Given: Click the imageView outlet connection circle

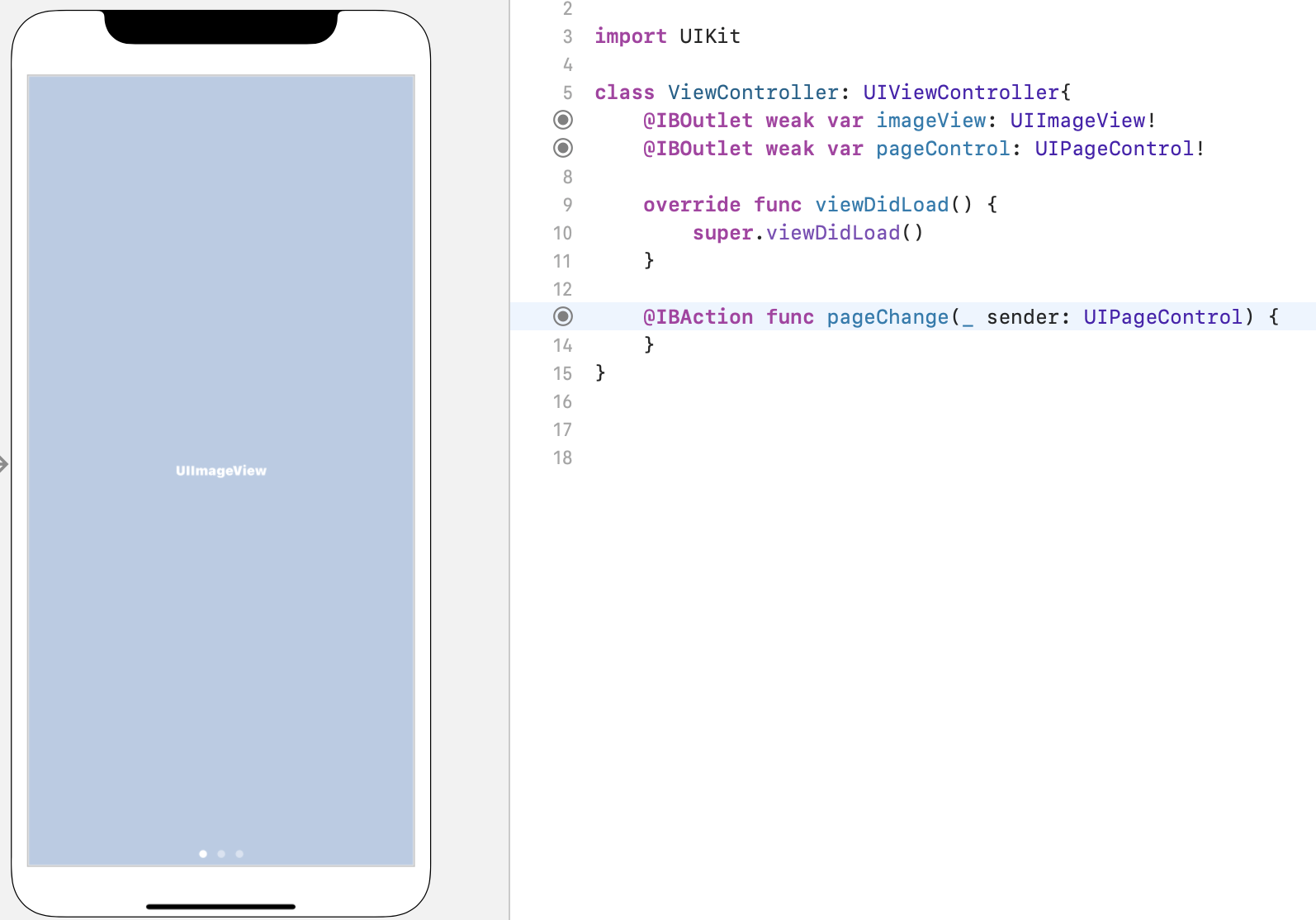Looking at the screenshot, I should click(x=563, y=121).
